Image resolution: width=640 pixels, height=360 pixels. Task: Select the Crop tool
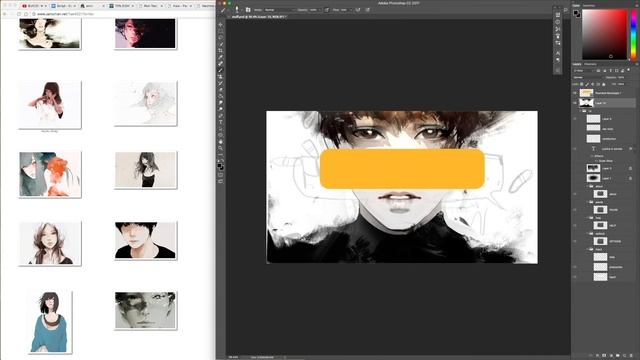pos(221,51)
